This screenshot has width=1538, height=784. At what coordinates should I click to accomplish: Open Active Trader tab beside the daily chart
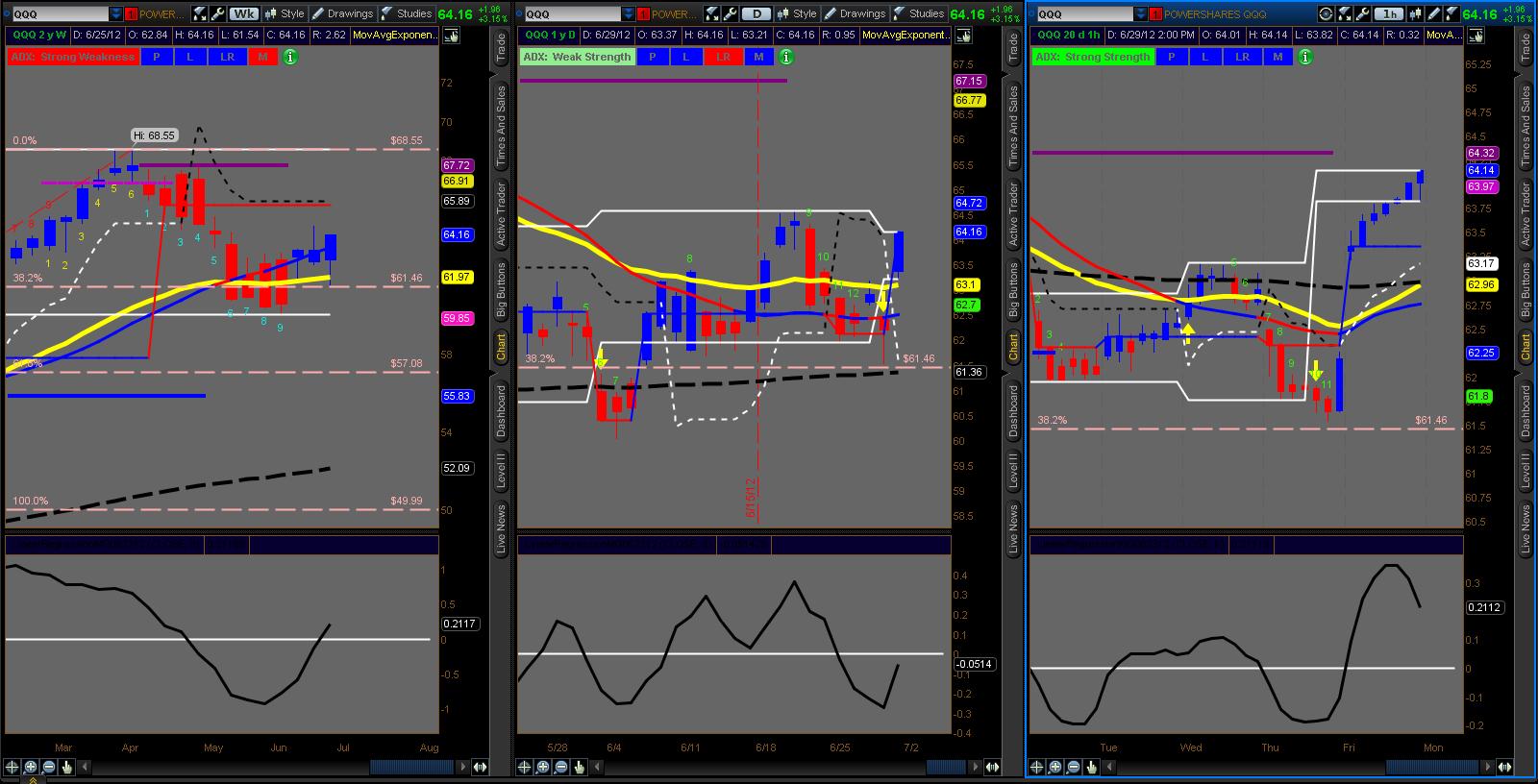(1013, 213)
